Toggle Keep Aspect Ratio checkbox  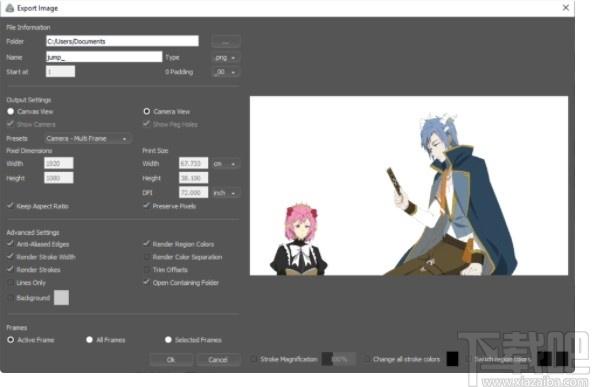coord(10,206)
